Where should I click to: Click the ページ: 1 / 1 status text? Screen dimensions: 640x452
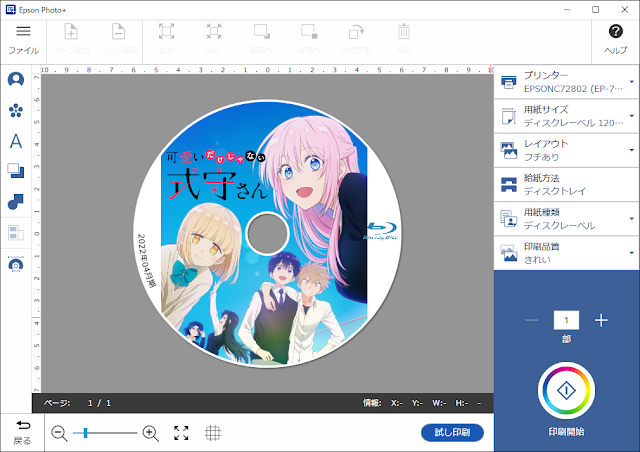coord(77,403)
